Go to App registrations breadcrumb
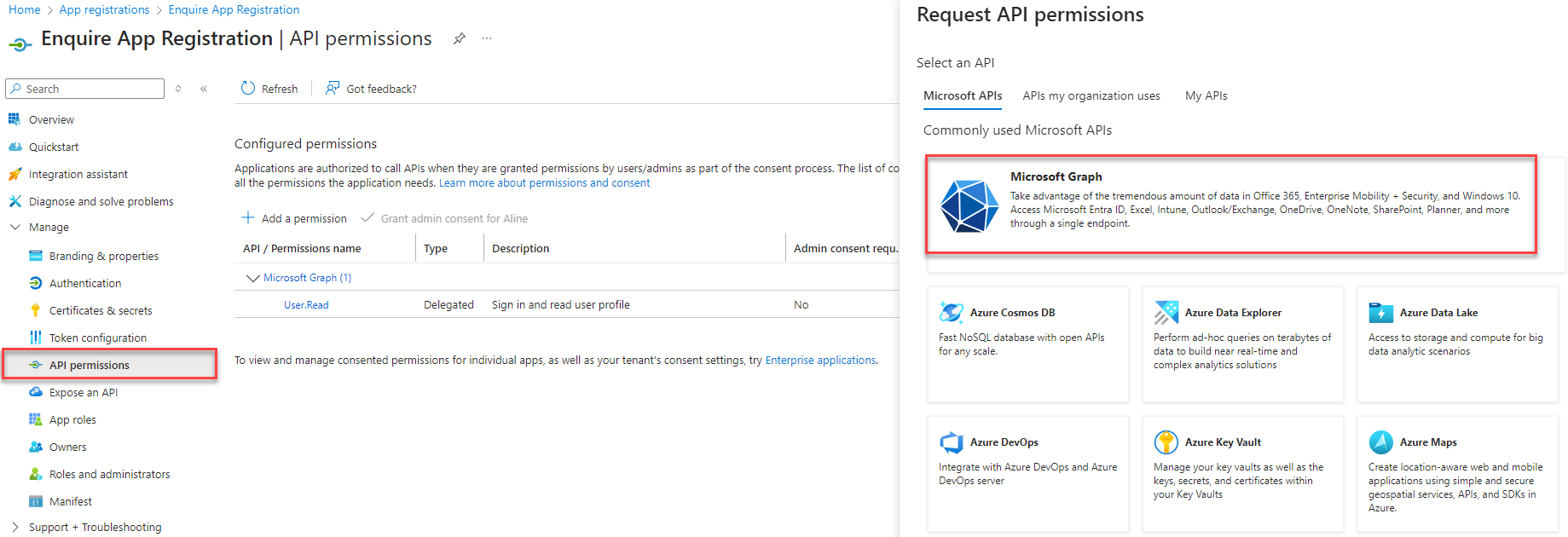Screen dimensions: 1568x537 [104, 9]
